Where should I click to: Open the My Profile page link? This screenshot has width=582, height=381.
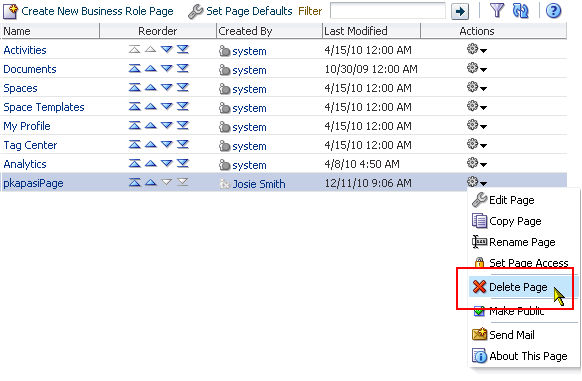[27, 126]
